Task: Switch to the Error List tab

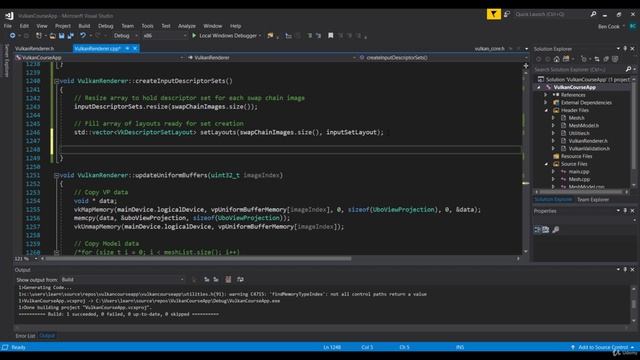Action: pyautogui.click(x=25, y=336)
